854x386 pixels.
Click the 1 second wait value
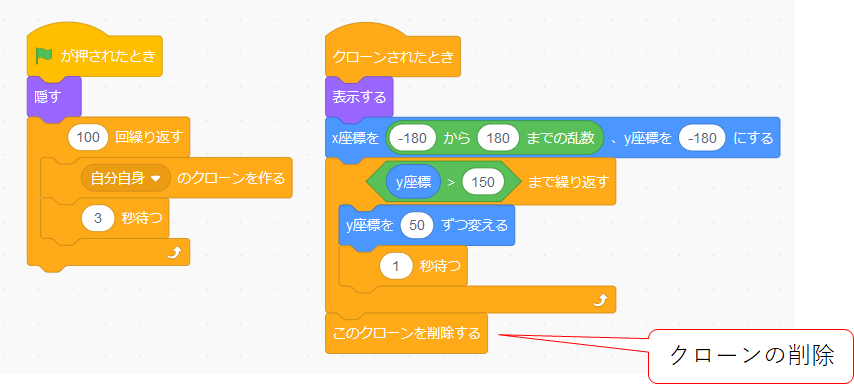coord(396,266)
